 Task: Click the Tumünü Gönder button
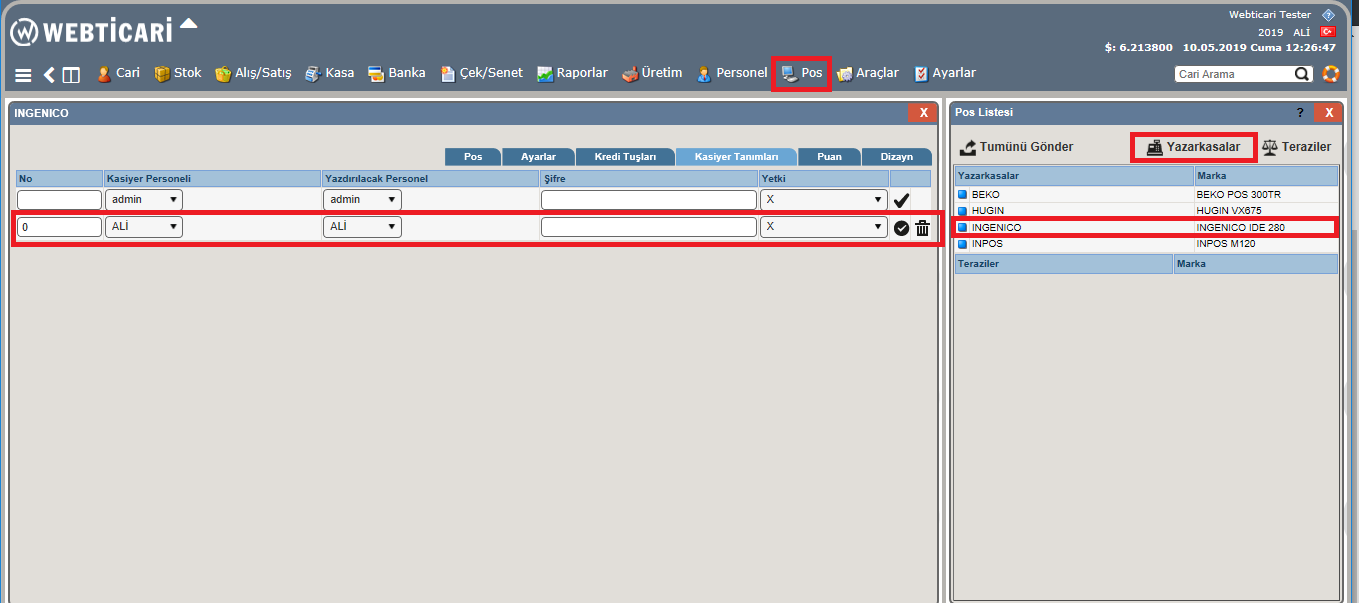pyautogui.click(x=1016, y=147)
